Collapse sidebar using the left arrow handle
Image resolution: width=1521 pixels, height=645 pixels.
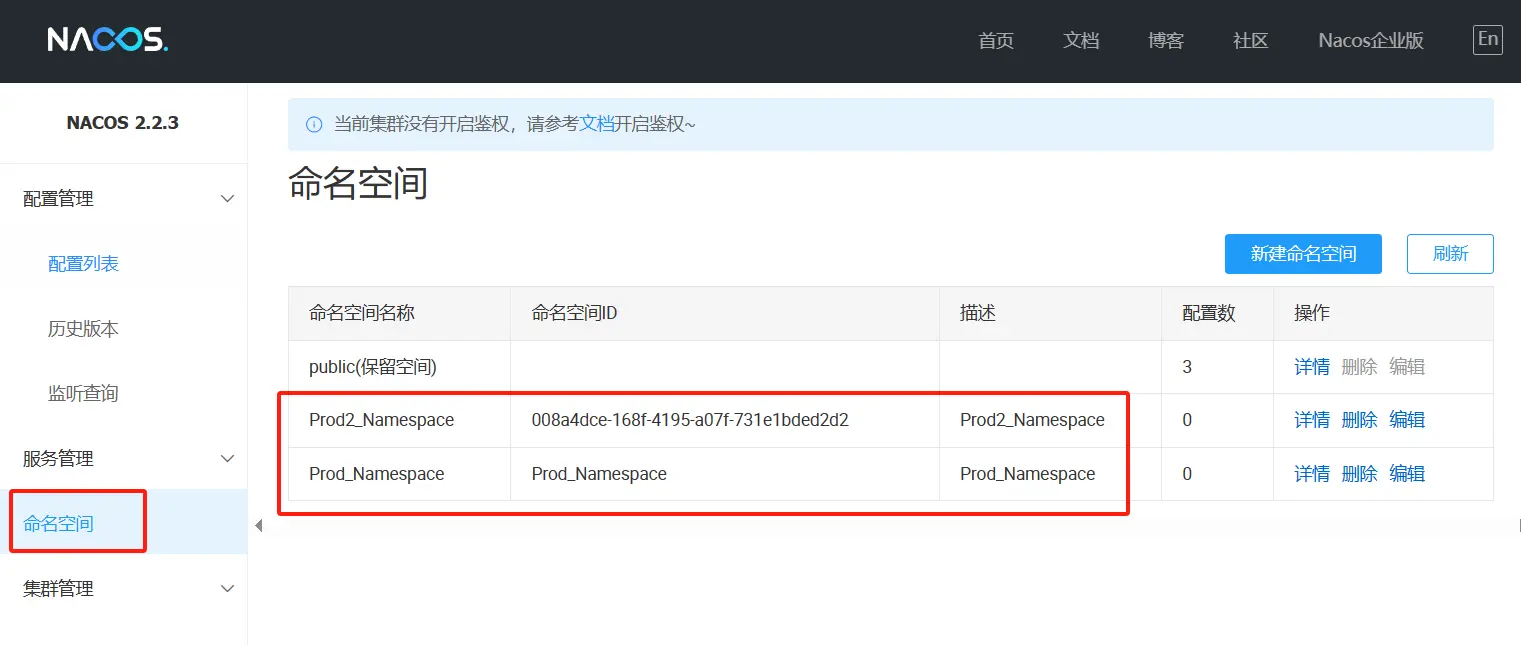258,525
